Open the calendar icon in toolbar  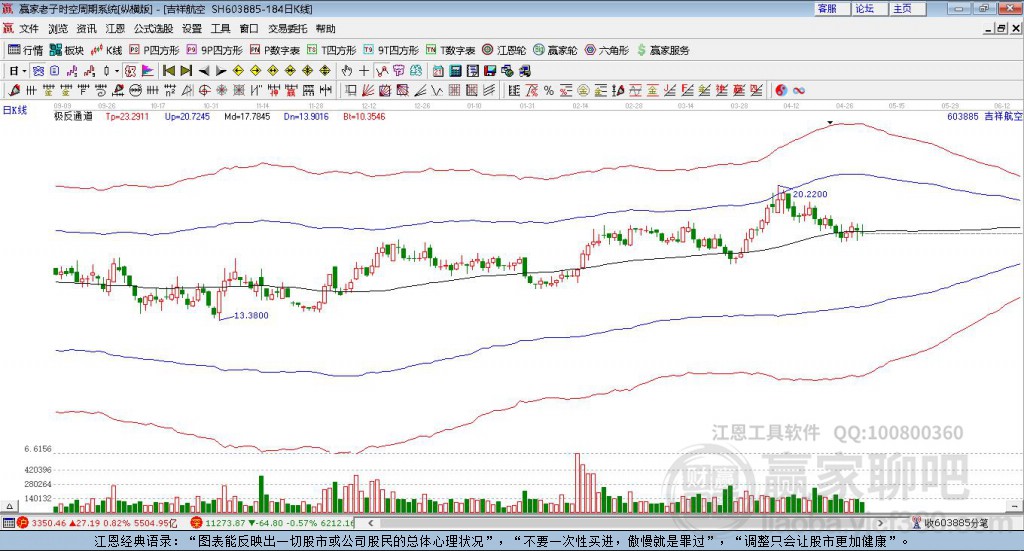tap(438, 71)
